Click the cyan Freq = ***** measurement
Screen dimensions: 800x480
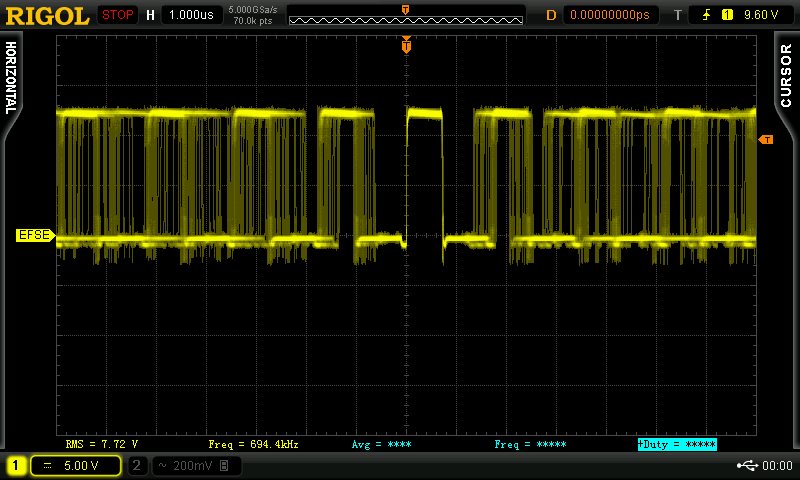point(531,444)
